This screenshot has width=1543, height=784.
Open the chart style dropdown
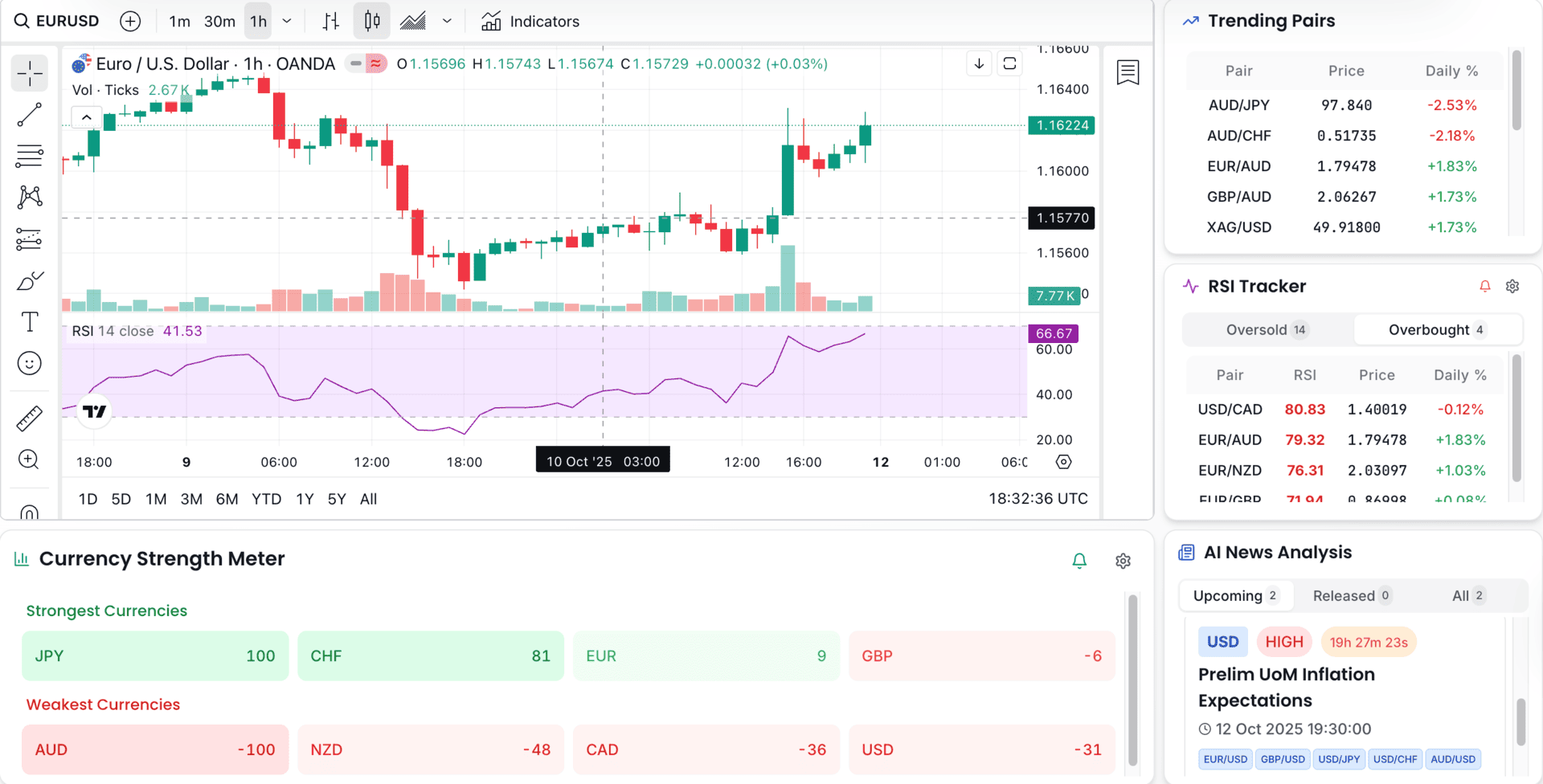(x=447, y=21)
